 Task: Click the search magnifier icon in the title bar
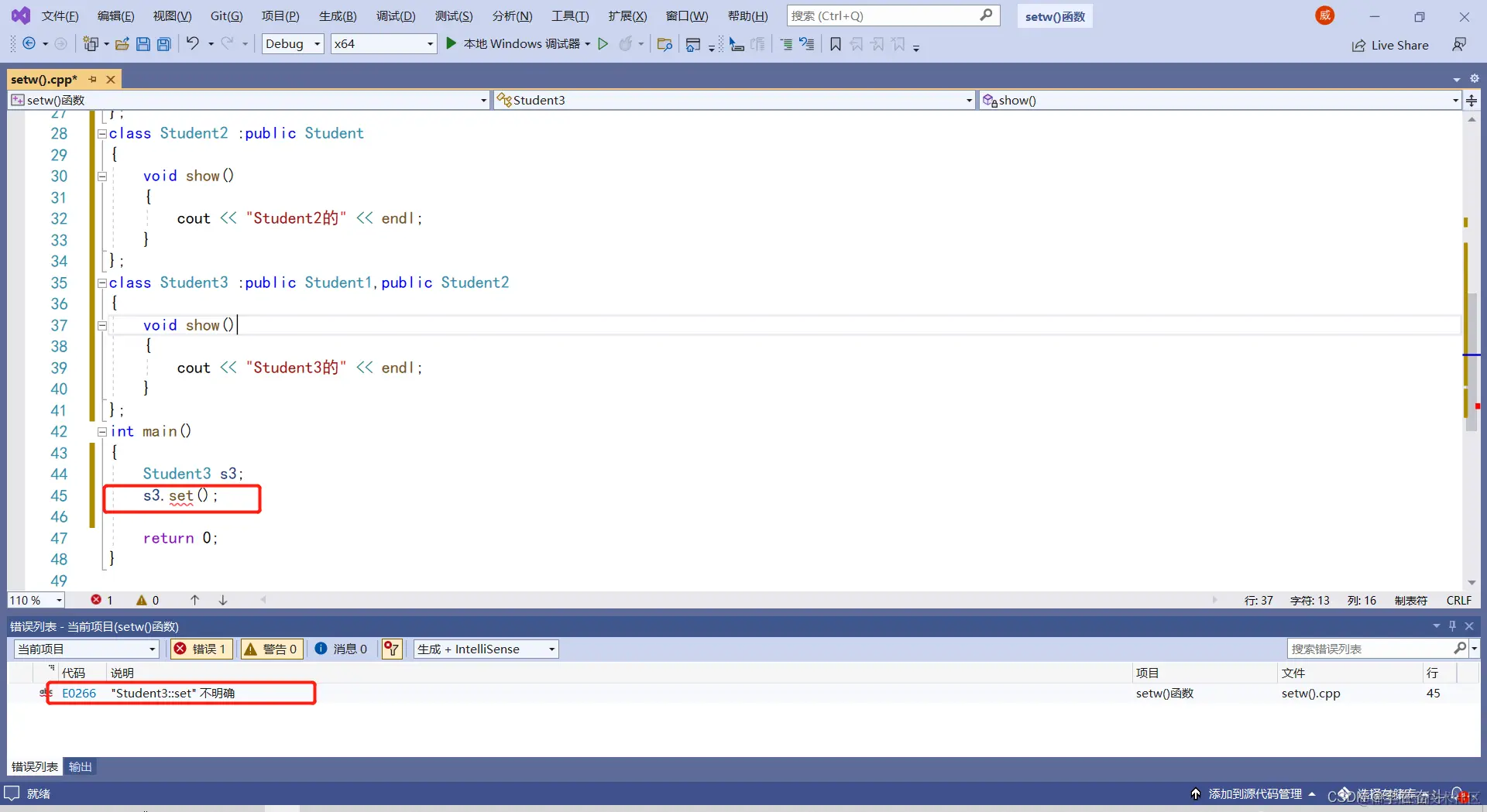coord(986,15)
